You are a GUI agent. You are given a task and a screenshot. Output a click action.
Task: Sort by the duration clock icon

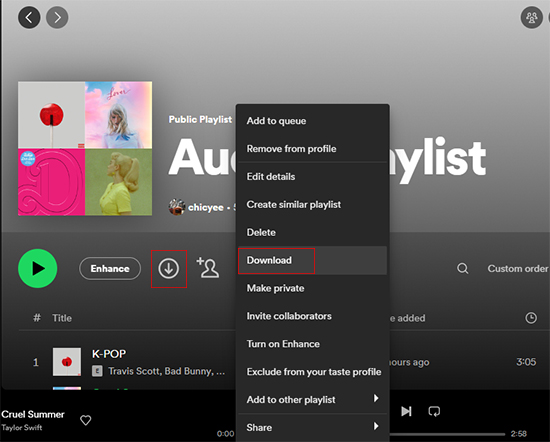[x=531, y=318]
